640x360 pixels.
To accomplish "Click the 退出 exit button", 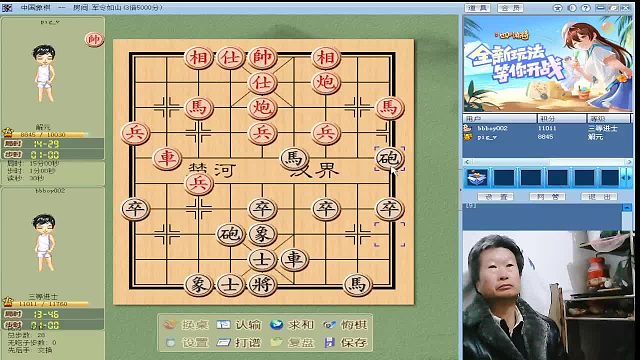I will tap(599, 197).
